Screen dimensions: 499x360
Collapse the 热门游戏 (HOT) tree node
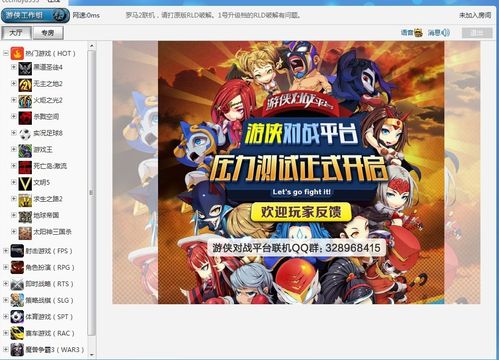pos(5,53)
